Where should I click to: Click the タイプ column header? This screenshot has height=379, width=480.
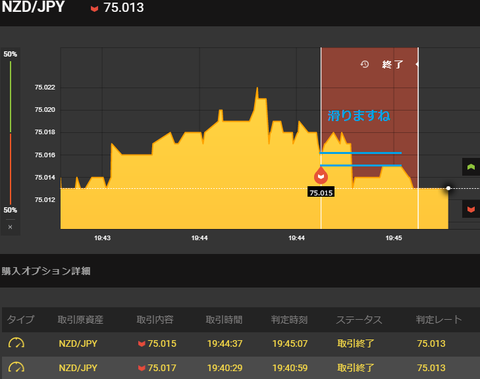pyautogui.click(x=21, y=320)
